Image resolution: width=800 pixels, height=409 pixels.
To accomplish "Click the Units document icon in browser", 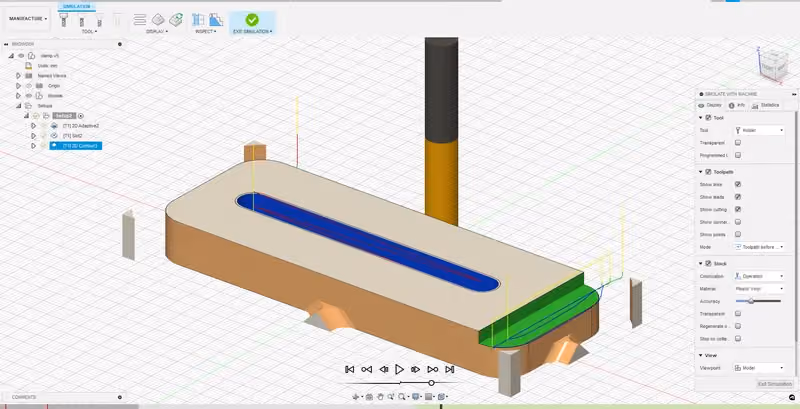I will [x=29, y=65].
